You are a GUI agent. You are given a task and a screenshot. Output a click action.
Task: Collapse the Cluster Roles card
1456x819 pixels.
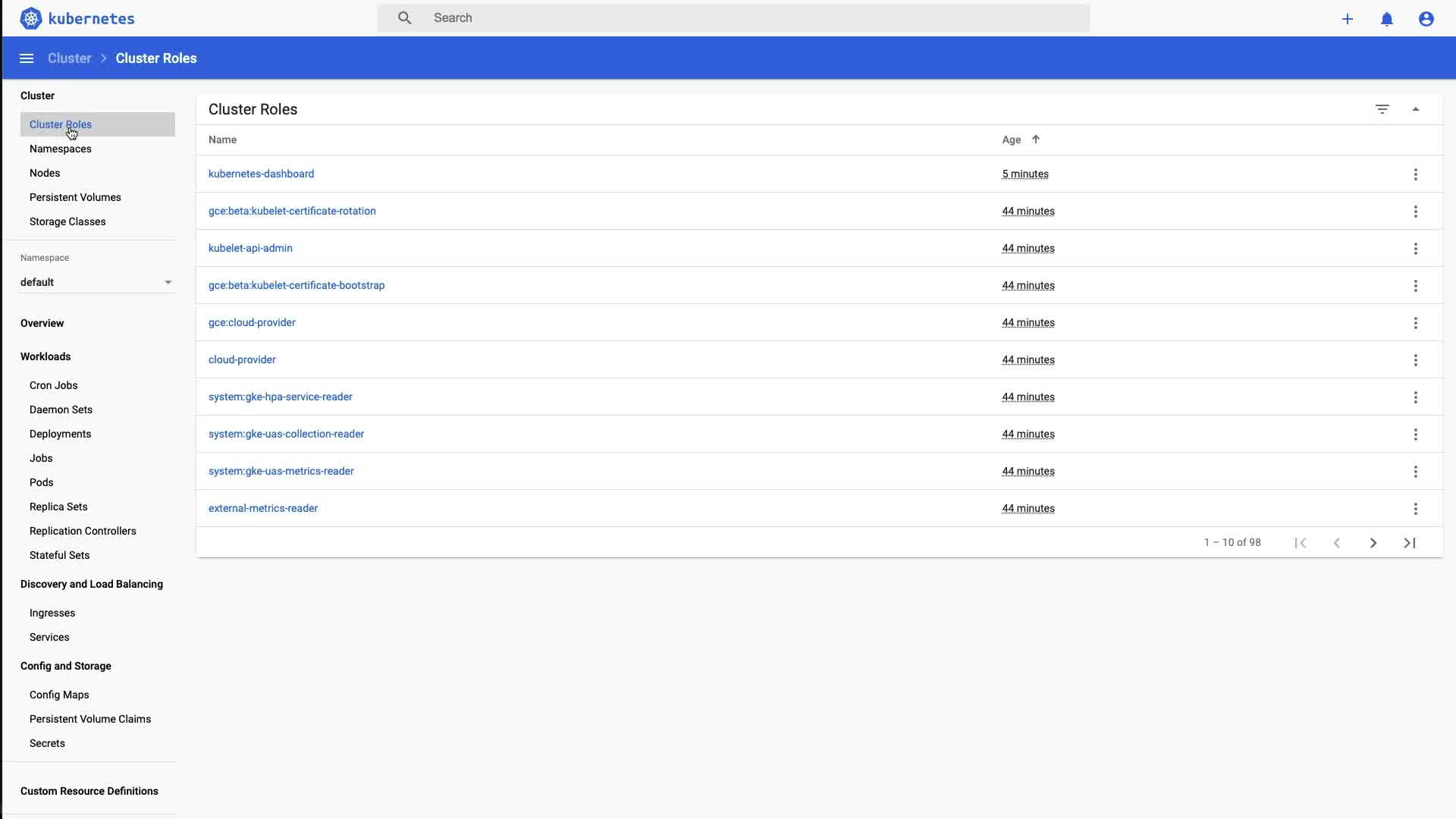point(1416,109)
